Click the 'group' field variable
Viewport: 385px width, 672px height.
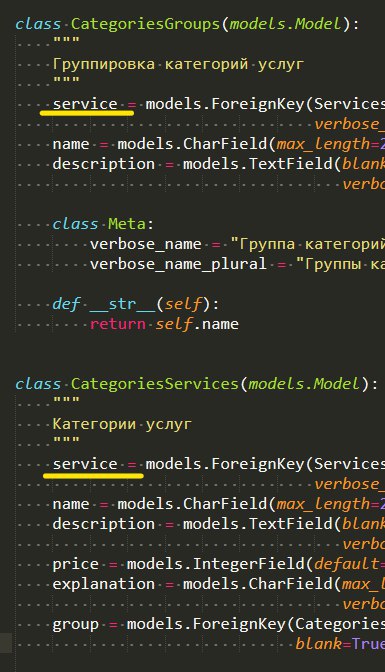pyautogui.click(x=75, y=625)
